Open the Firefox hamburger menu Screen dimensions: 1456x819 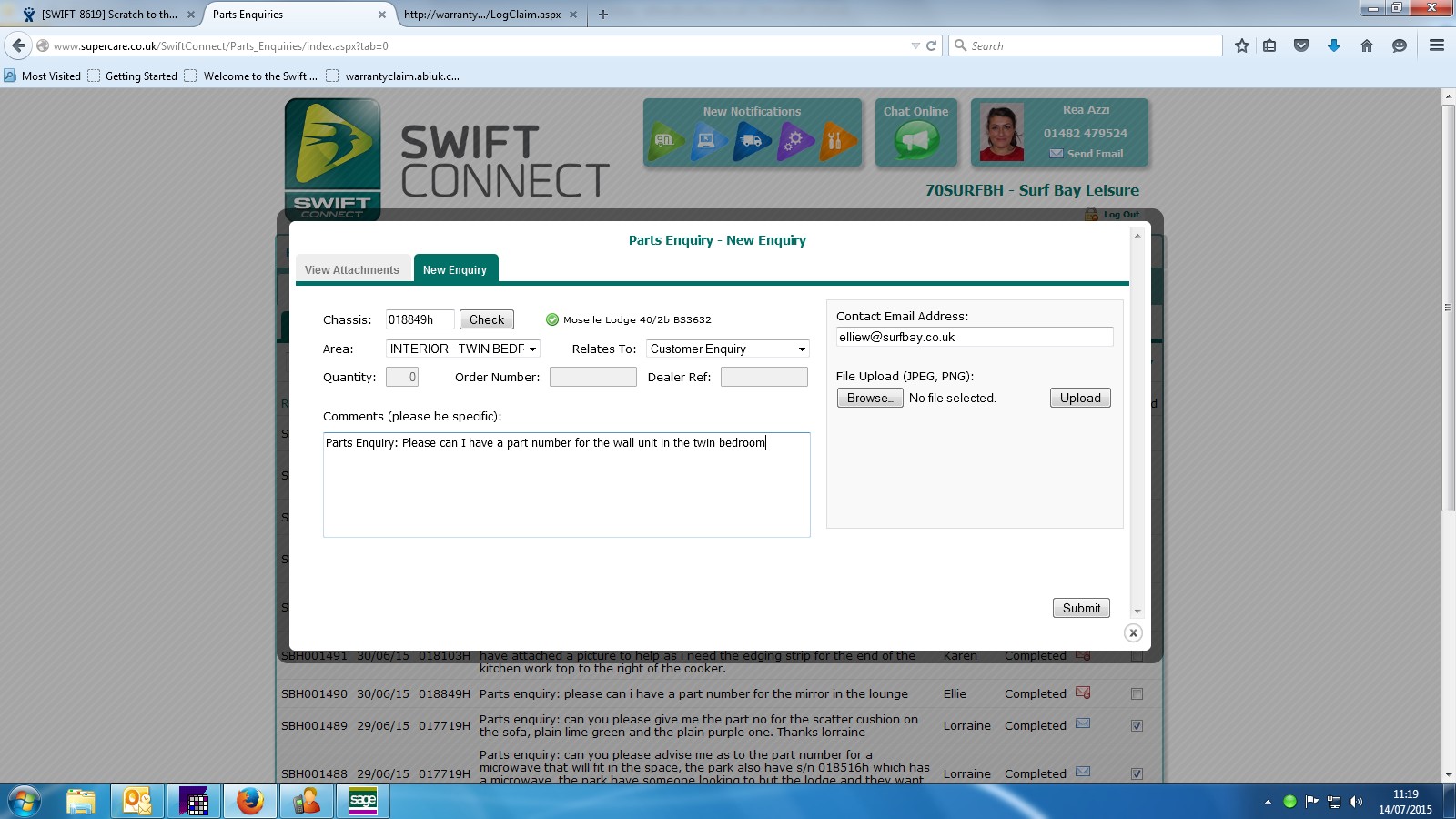(x=1437, y=45)
